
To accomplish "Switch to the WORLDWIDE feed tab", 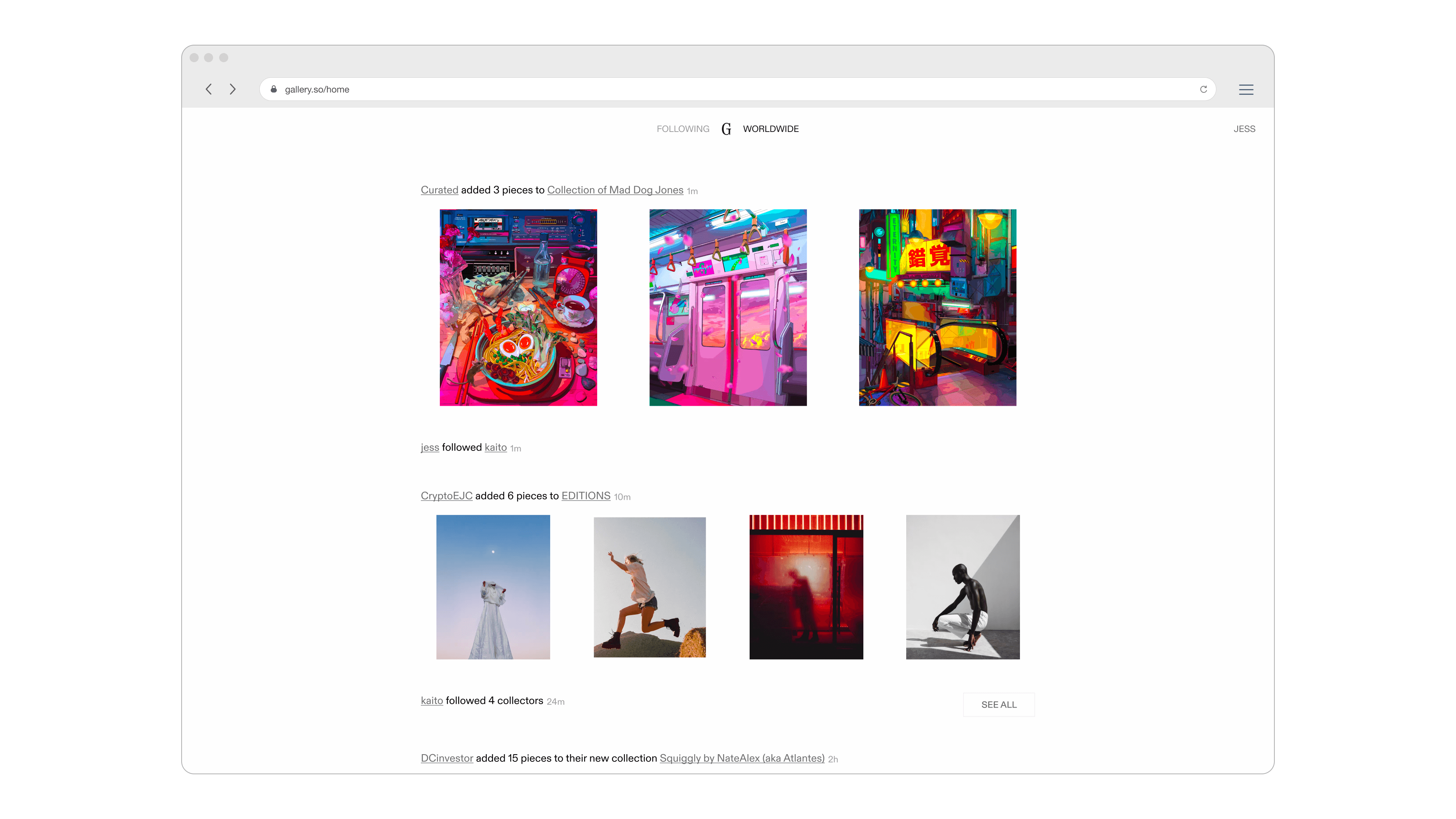I will coord(770,129).
